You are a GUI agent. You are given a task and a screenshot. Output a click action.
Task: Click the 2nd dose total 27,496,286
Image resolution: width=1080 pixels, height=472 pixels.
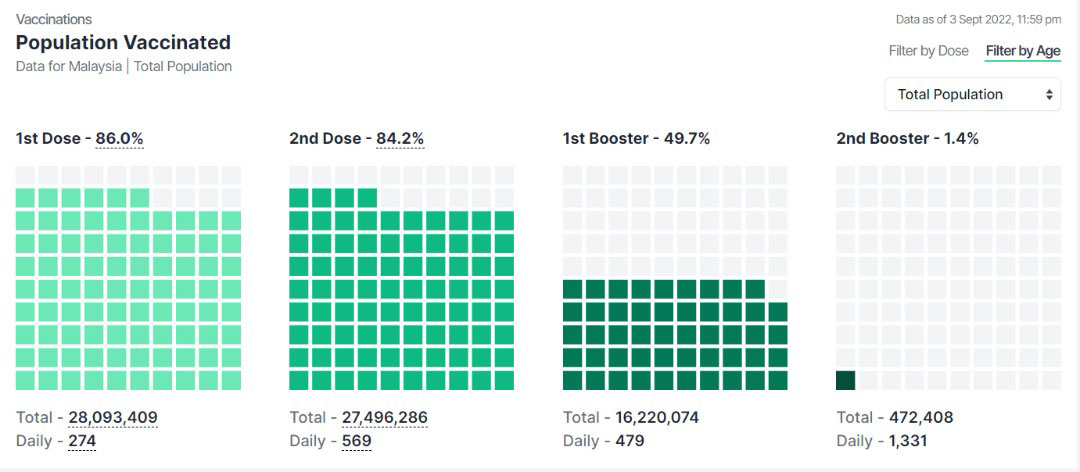(384, 417)
